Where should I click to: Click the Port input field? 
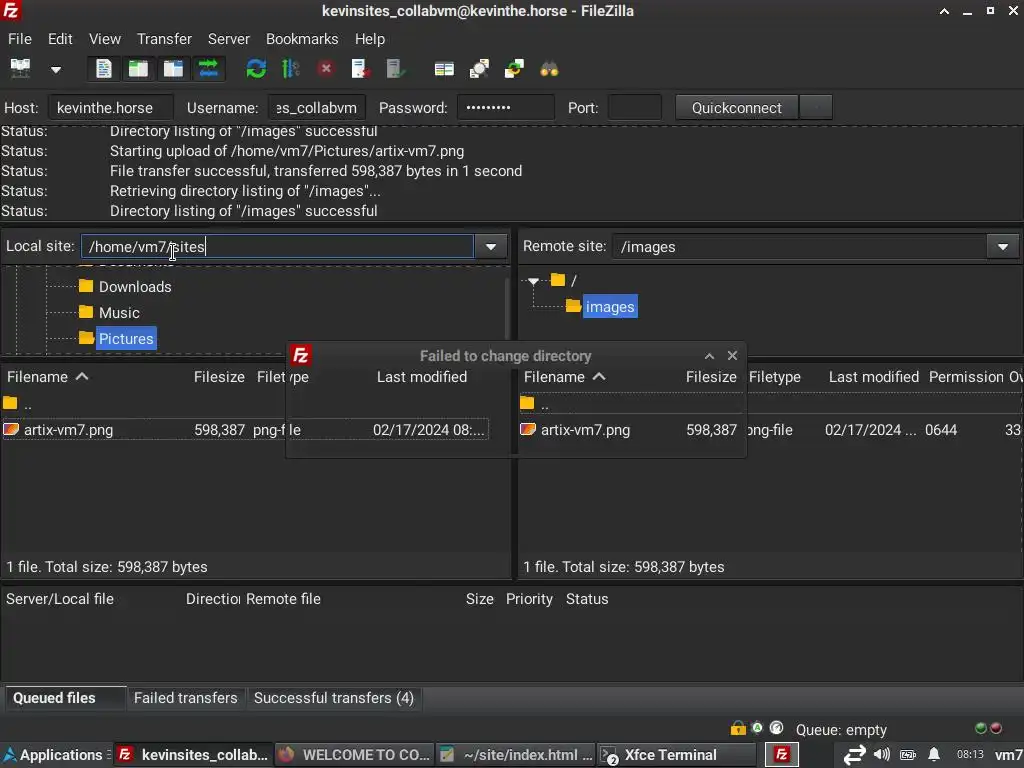[634, 108]
